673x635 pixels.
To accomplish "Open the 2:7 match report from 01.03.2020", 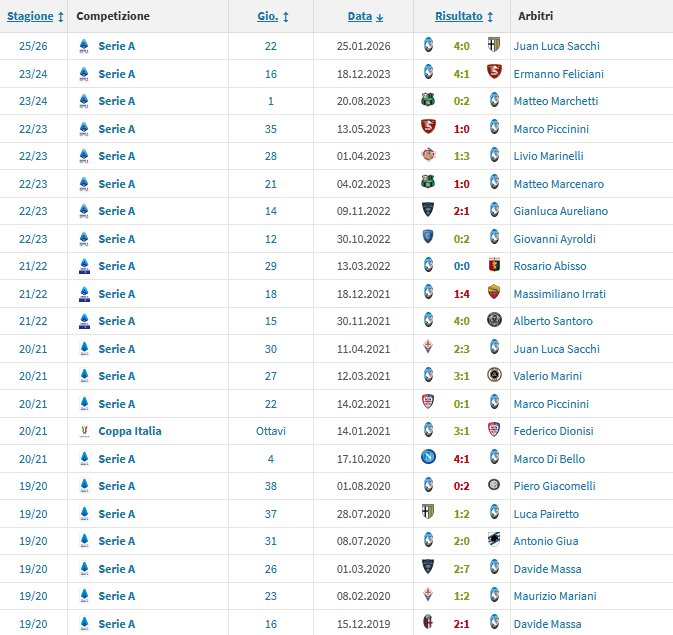I will [461, 569].
